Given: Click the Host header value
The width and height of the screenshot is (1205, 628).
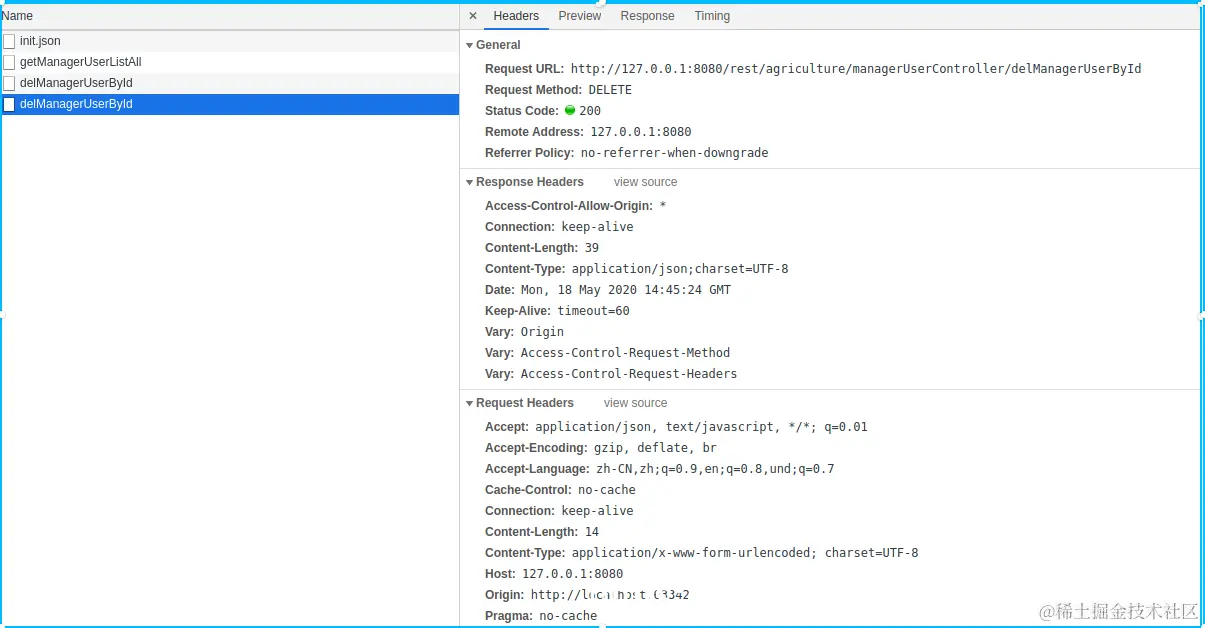Looking at the screenshot, I should (572, 574).
